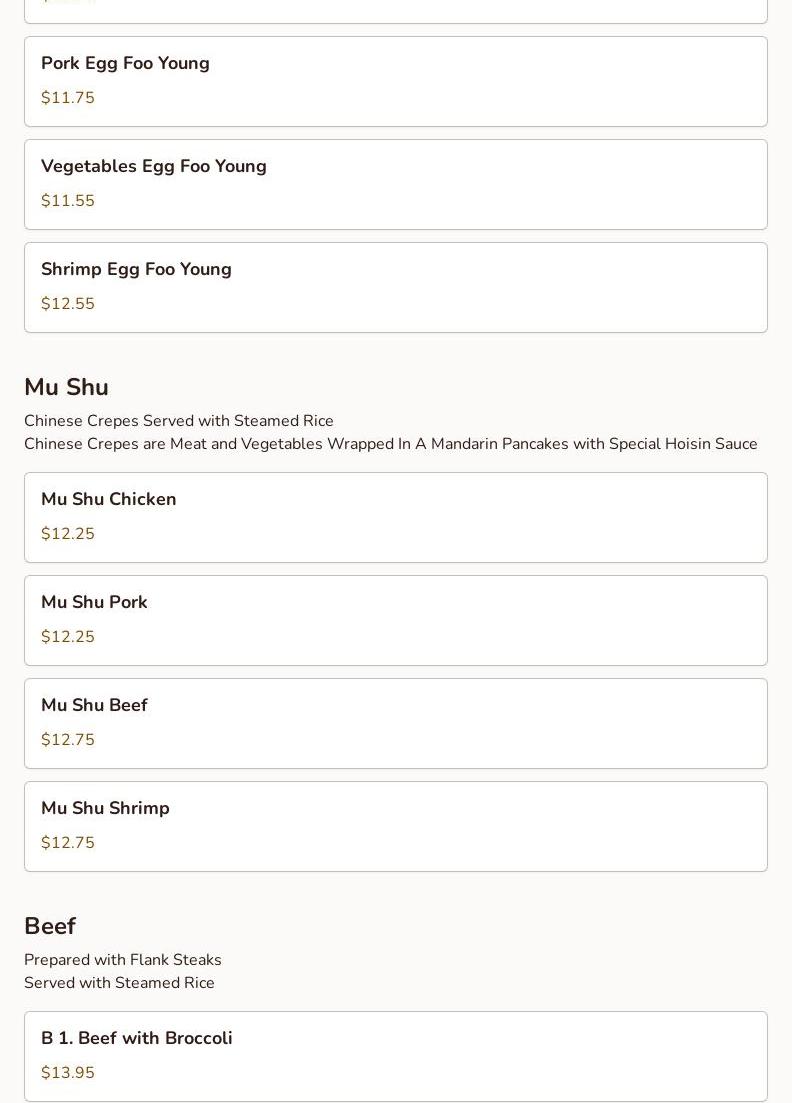Click the $12.25 price under Mu Shu Chicken
This screenshot has width=792, height=1103.
point(68,534)
